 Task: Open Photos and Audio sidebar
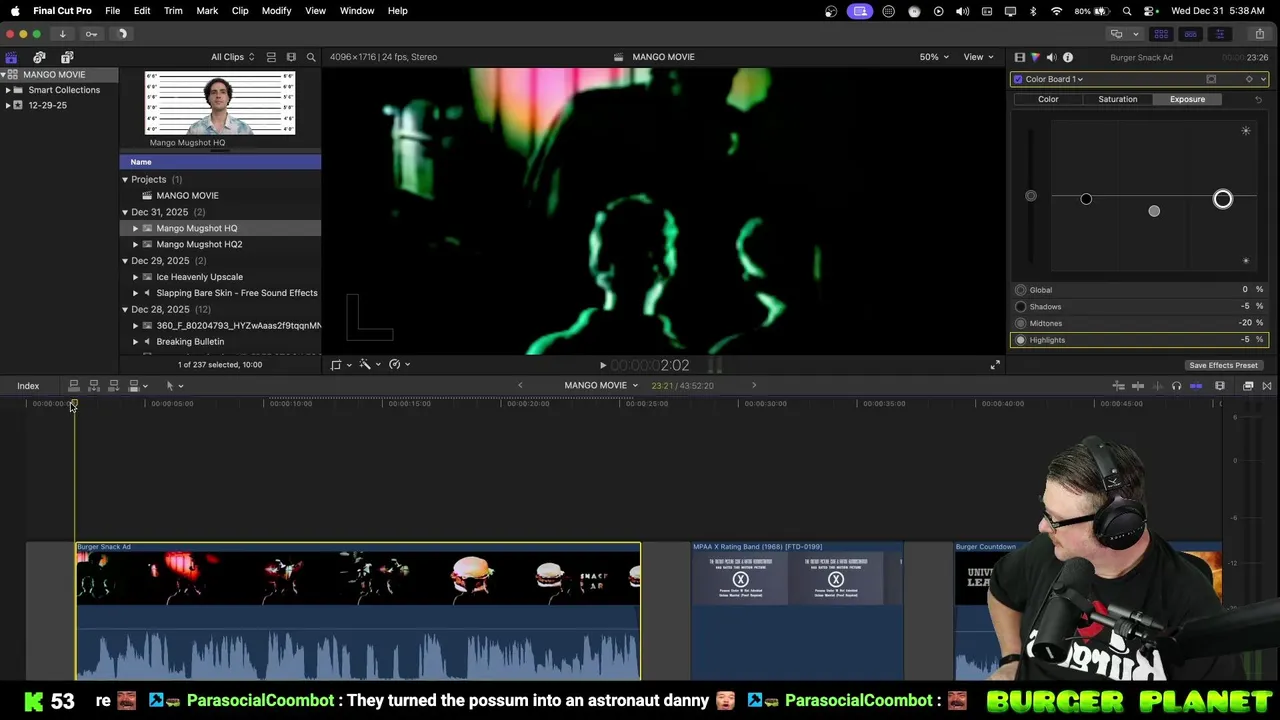coord(39,57)
